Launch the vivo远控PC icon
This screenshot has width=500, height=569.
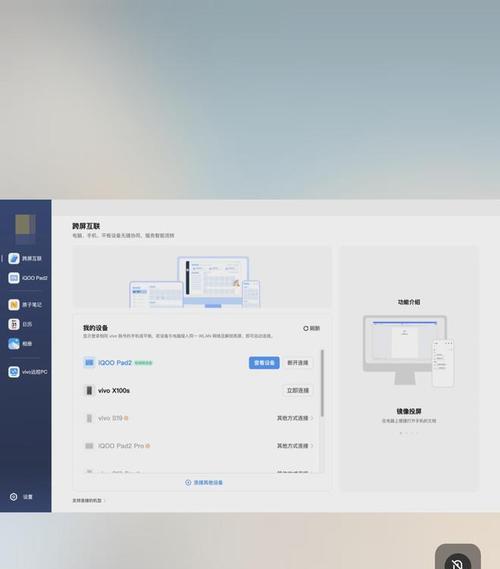point(14,372)
